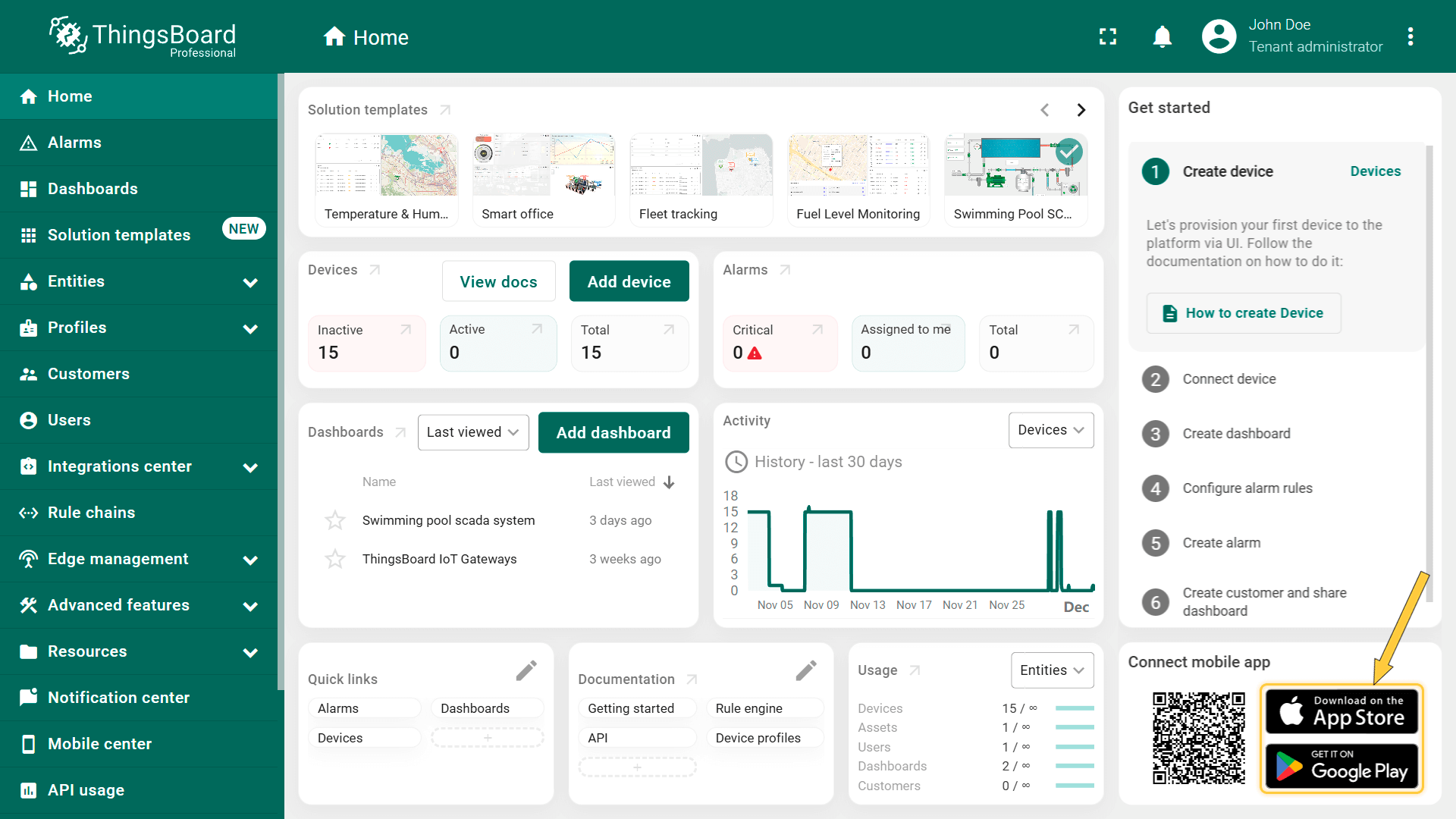
Task: Click the Add device button
Action: point(629,281)
